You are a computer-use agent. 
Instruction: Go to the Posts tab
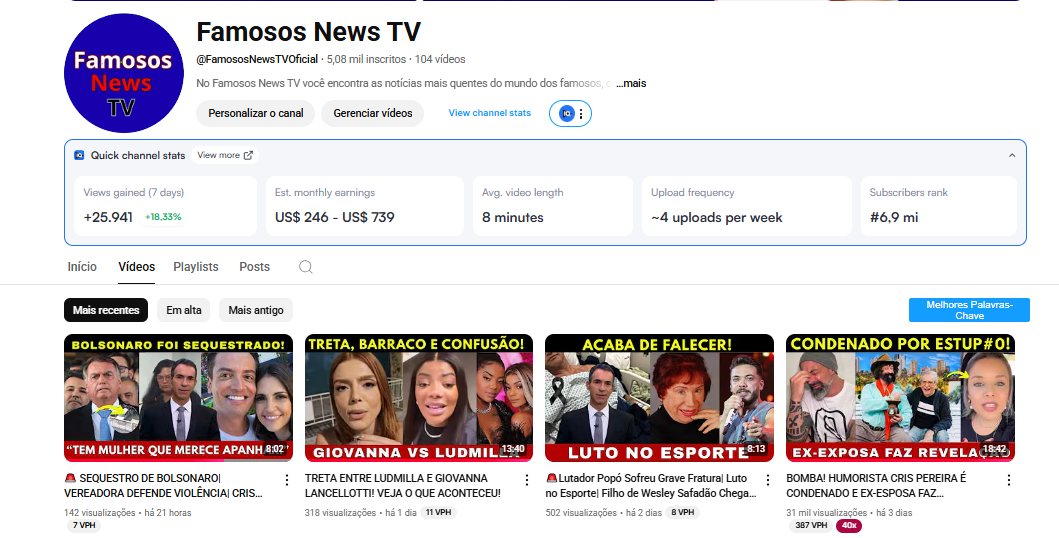tap(255, 267)
